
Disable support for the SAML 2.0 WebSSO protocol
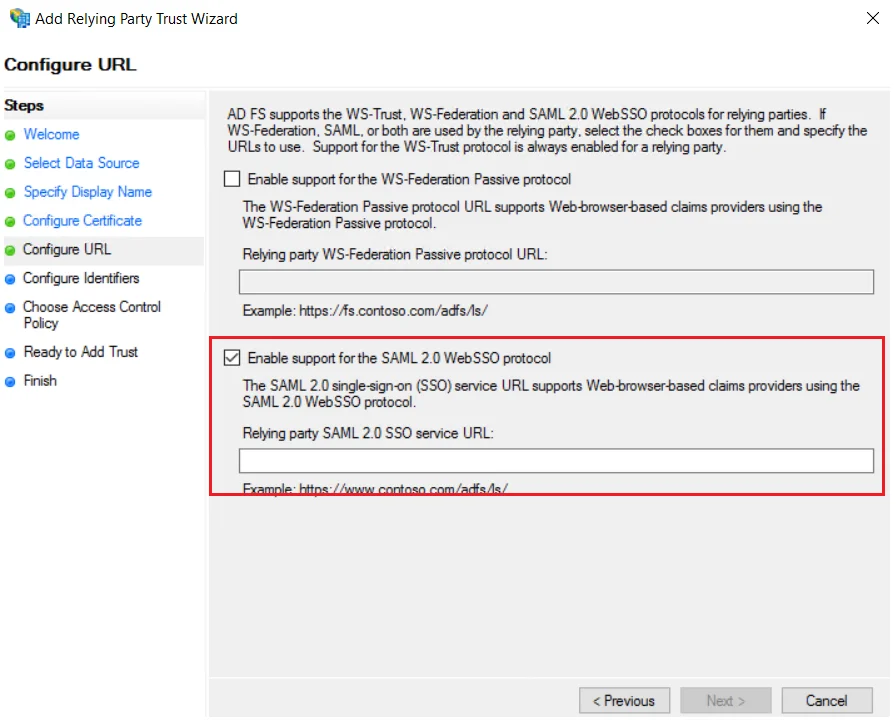coord(232,357)
